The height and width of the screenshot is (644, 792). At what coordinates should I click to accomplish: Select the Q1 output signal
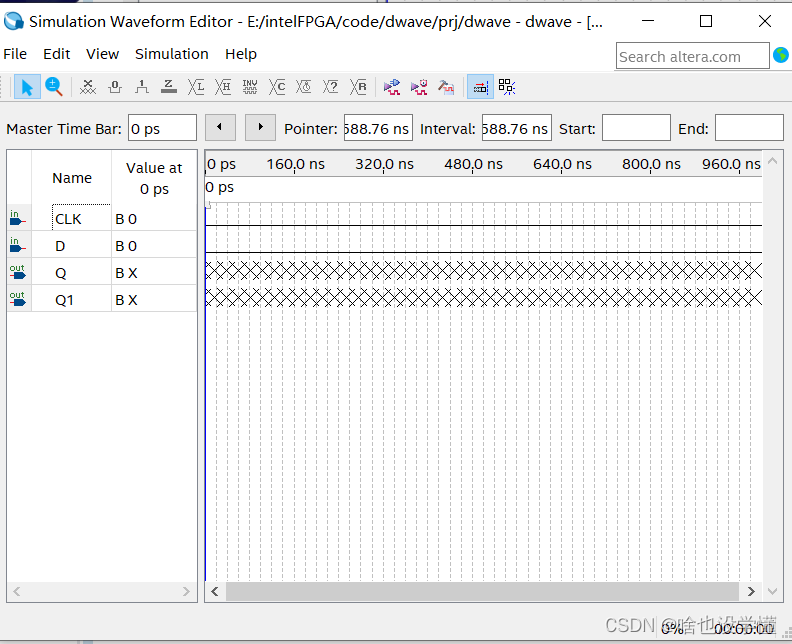[64, 300]
